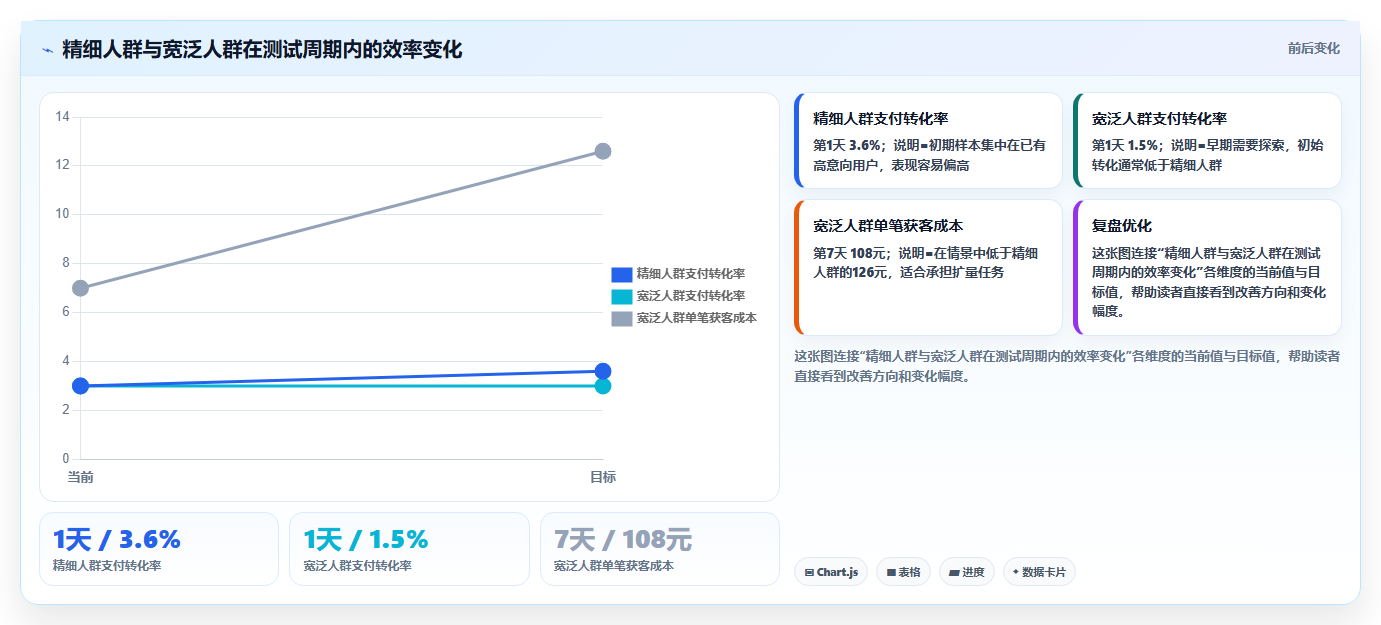Click the cyan data point at 目标
Image resolution: width=1381 pixels, height=625 pixels.
point(603,386)
